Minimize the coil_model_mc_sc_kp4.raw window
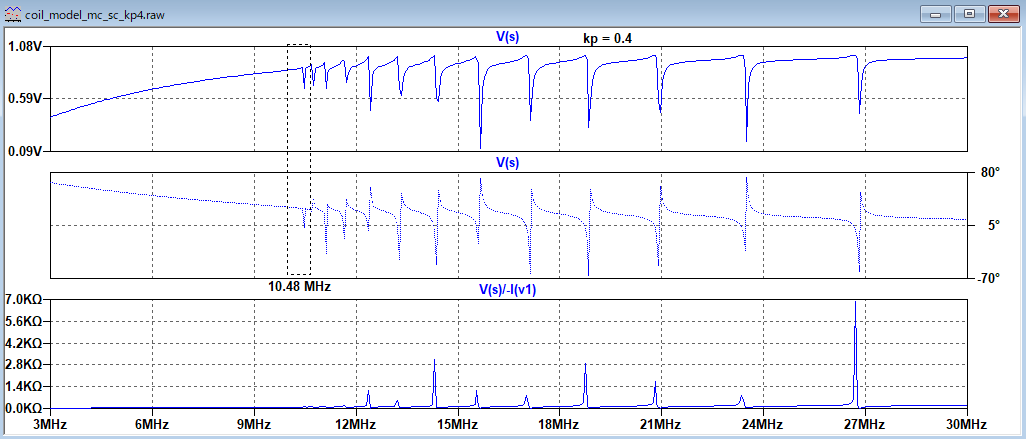This screenshot has height=439, width=1026. (x=935, y=13)
